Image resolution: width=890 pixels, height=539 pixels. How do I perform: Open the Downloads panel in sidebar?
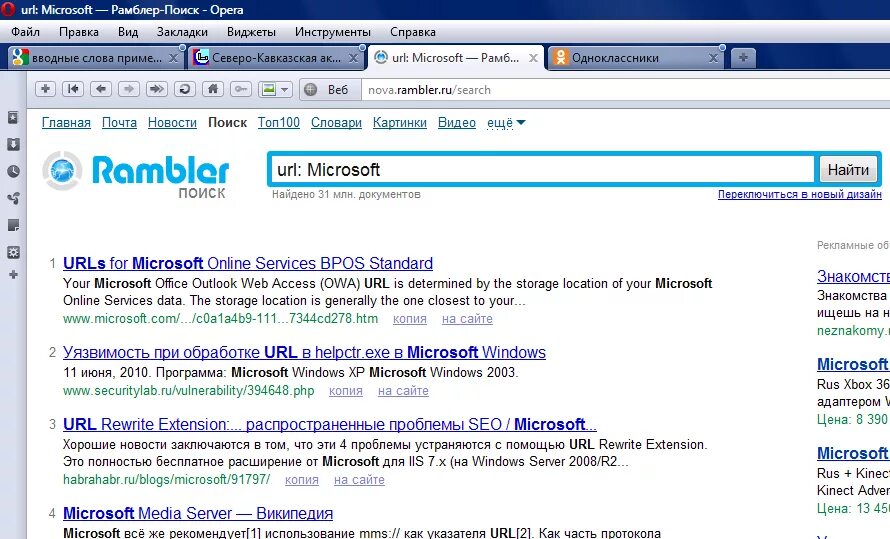[13, 144]
